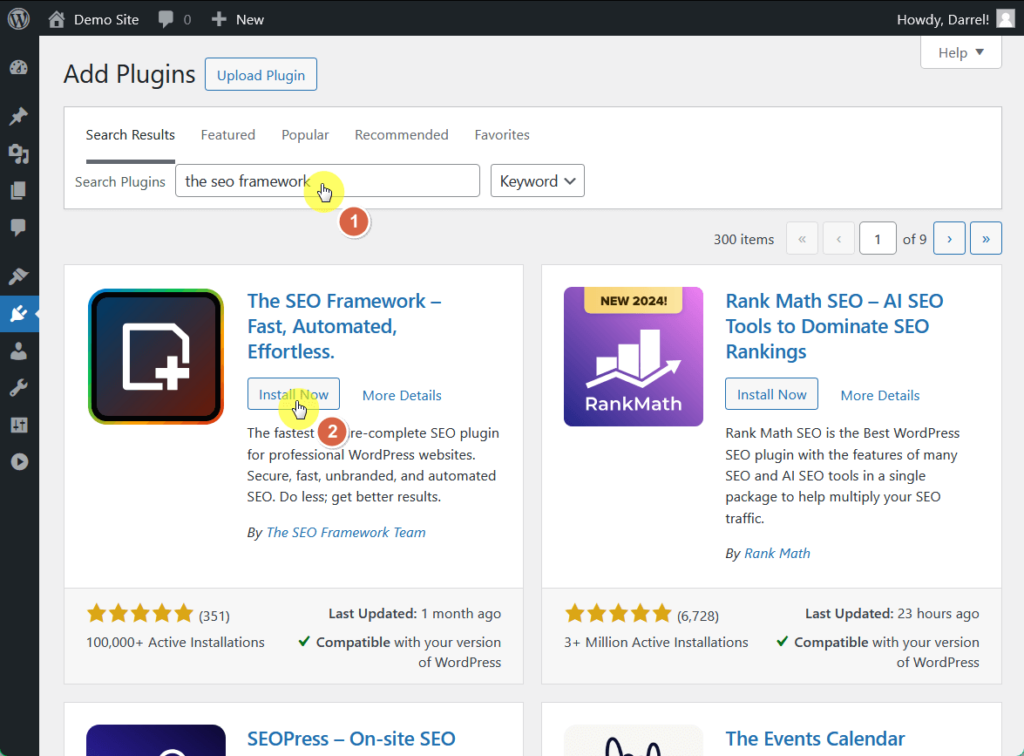Click the plus New icon in admin bar
The height and width of the screenshot is (756, 1024).
219,19
